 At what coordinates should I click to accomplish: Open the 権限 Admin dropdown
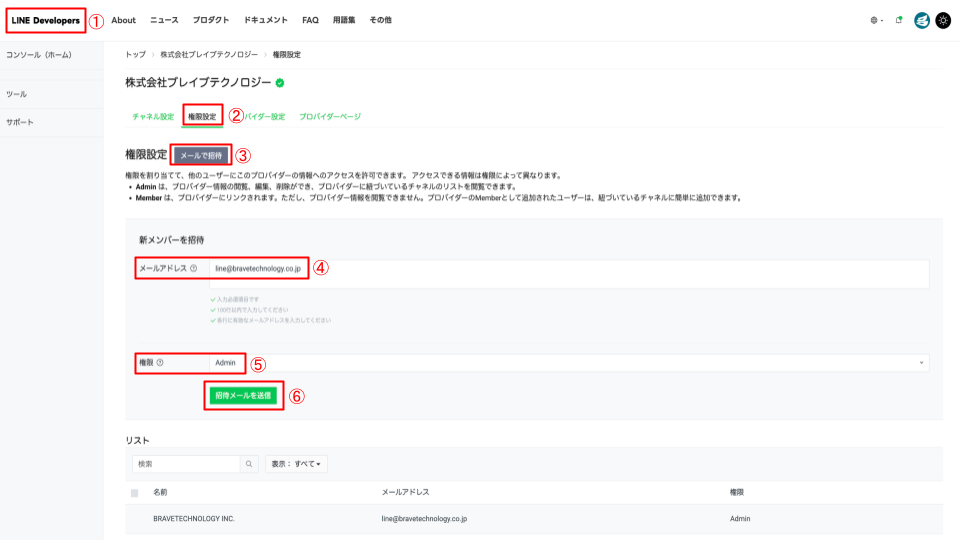coord(569,363)
